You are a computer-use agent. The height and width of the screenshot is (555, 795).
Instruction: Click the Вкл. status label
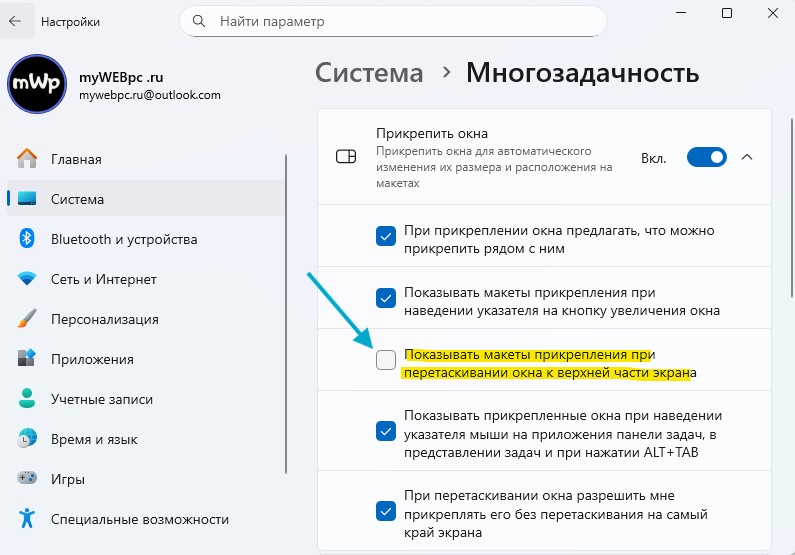pos(654,158)
